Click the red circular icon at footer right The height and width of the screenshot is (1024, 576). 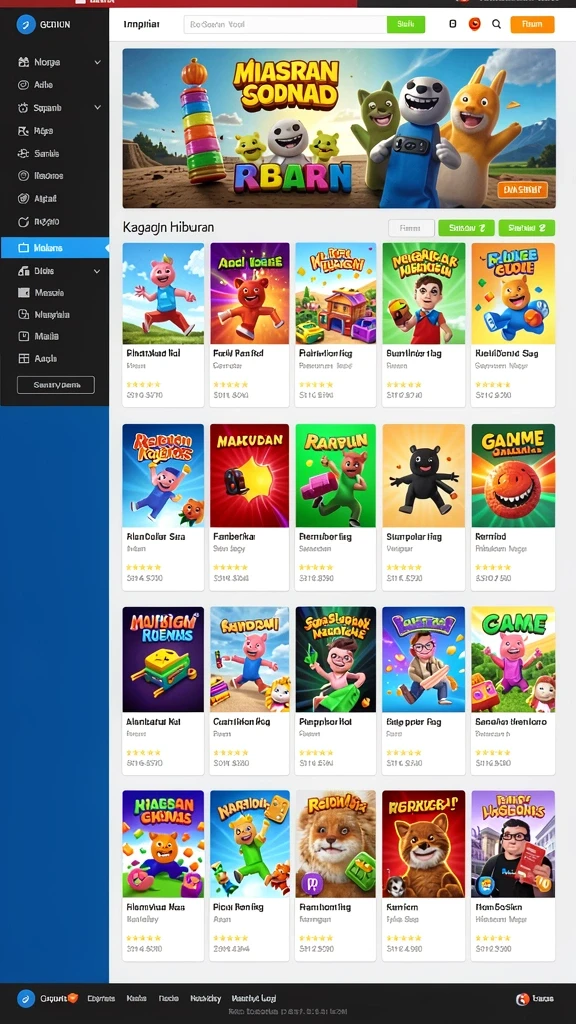pyautogui.click(x=522, y=999)
